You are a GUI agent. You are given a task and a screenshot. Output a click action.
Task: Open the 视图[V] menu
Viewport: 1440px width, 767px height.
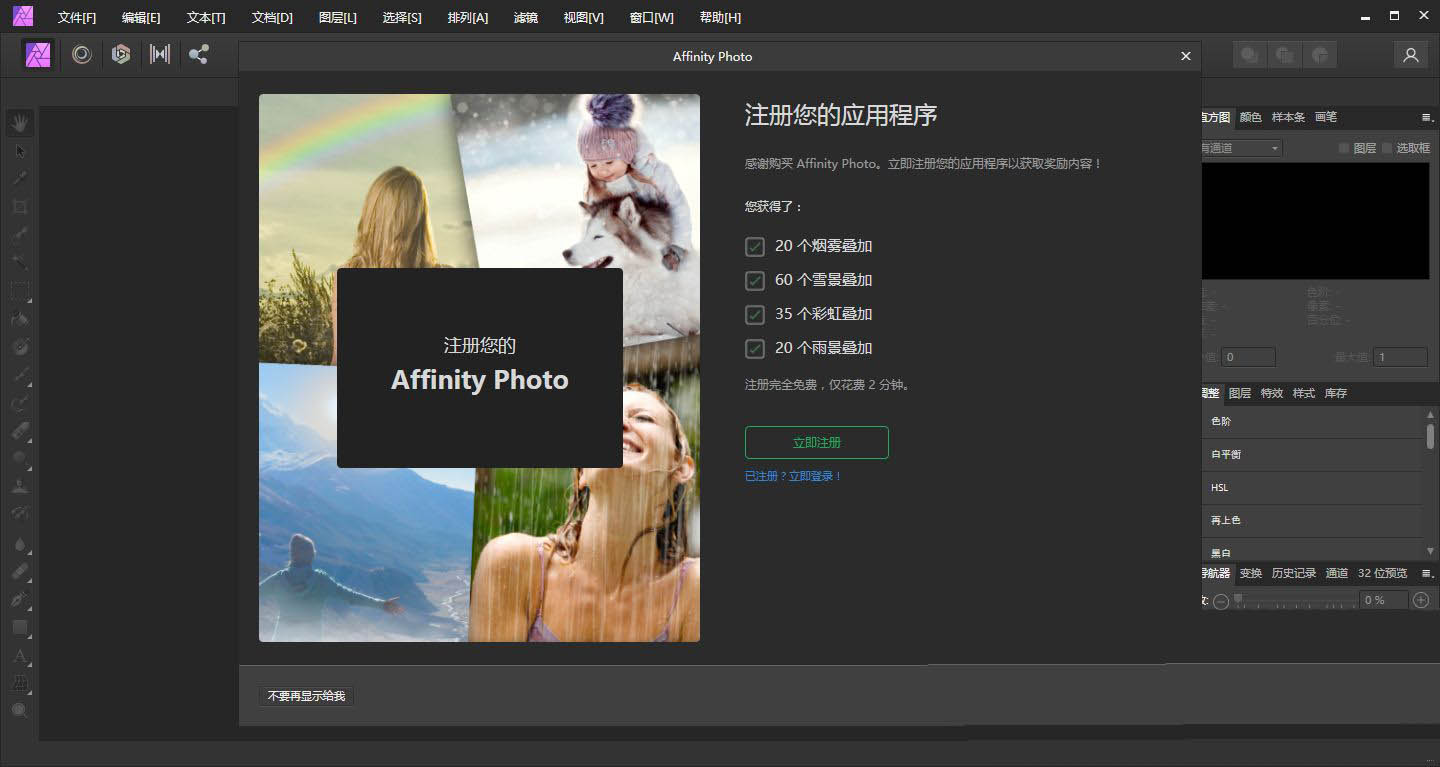584,18
